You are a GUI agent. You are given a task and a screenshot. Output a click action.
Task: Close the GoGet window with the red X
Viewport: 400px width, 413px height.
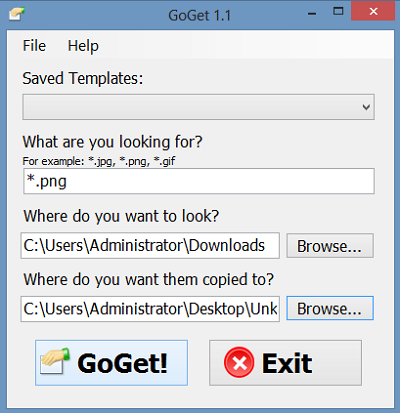373,11
